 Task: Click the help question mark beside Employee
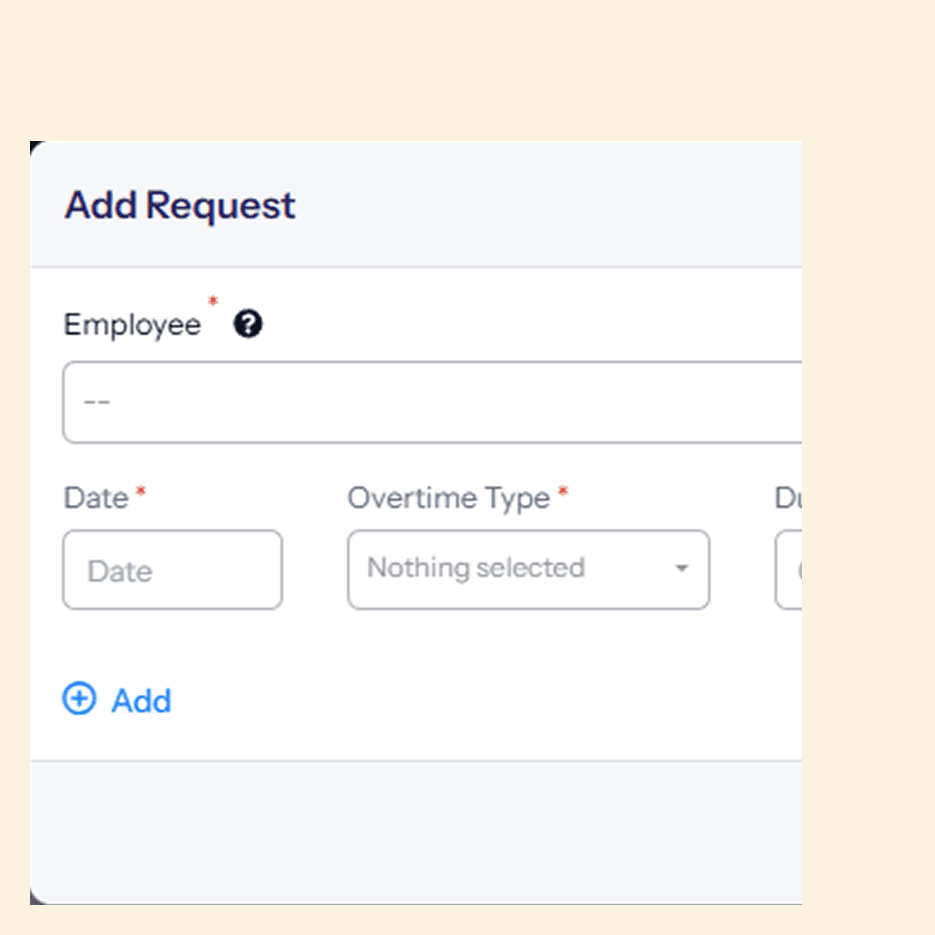point(247,324)
